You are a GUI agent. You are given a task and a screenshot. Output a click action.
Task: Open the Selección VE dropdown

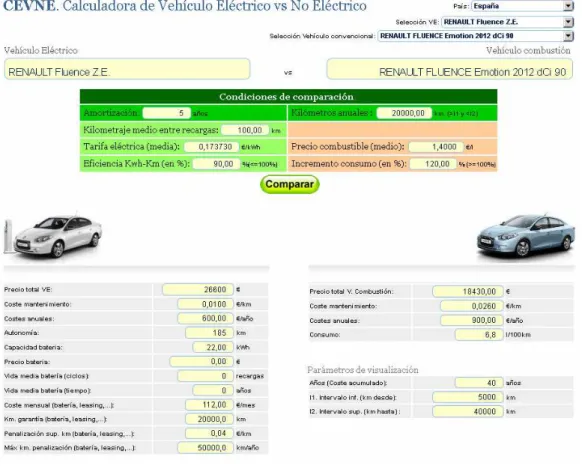click(x=507, y=22)
